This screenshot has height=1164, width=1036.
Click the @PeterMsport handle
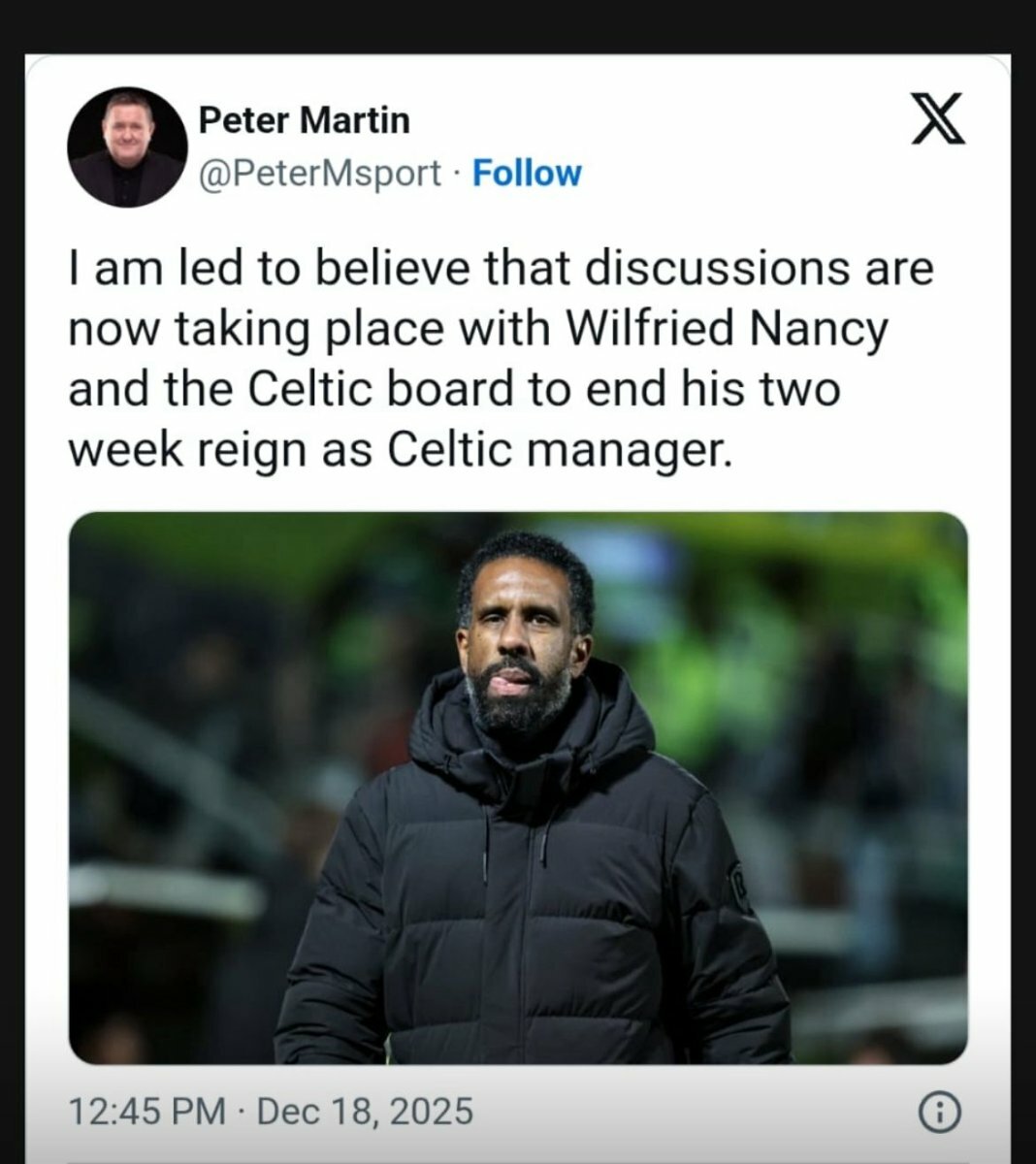319,173
